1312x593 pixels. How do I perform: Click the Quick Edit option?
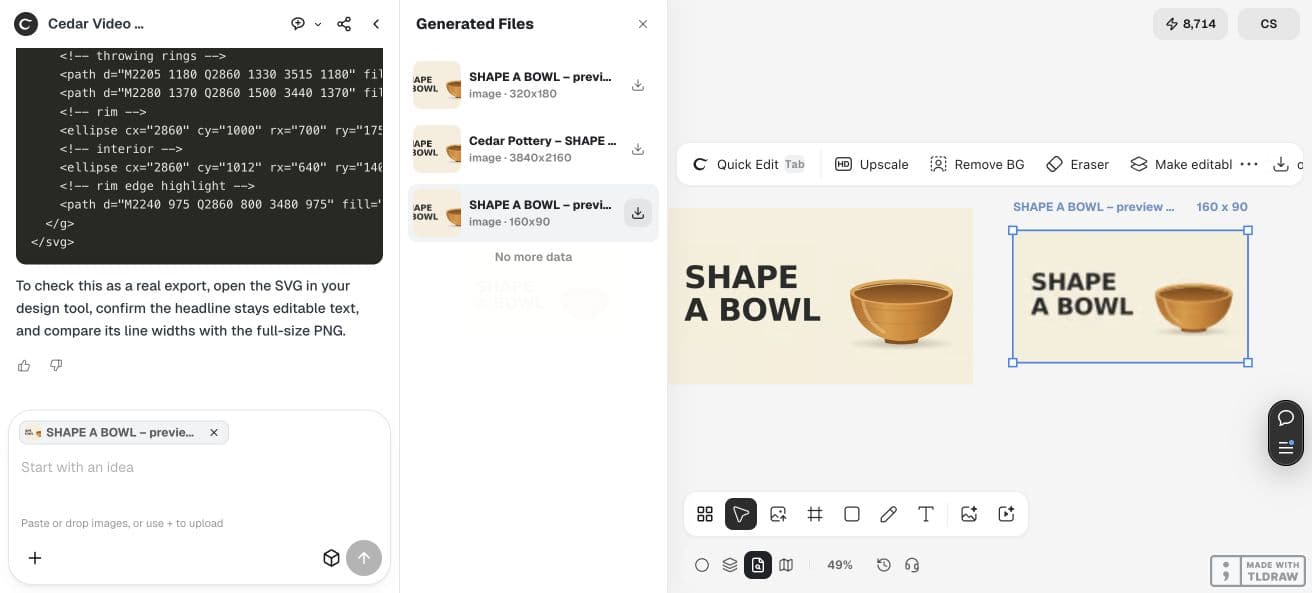750,164
